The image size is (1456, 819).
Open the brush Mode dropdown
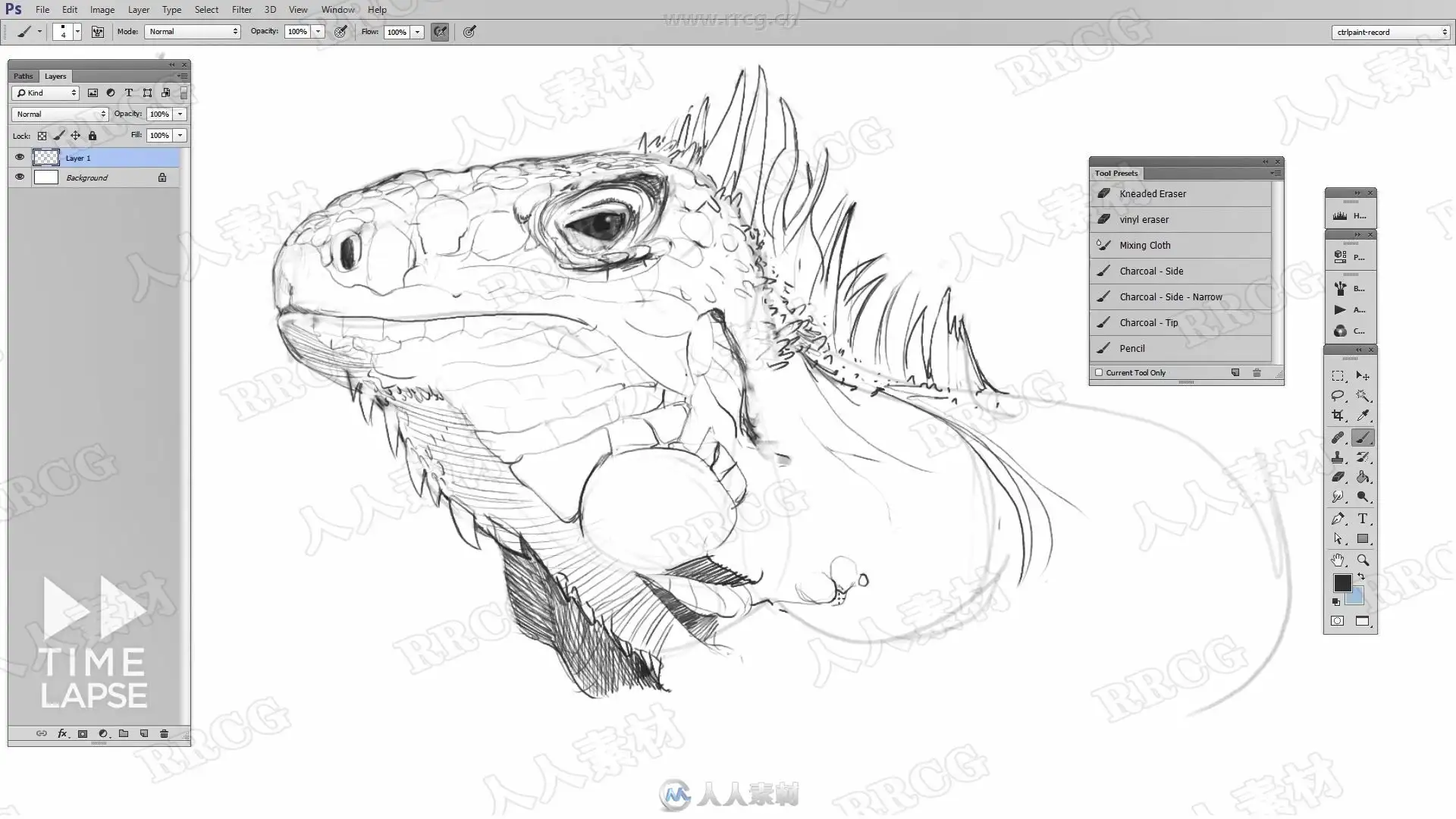(193, 32)
